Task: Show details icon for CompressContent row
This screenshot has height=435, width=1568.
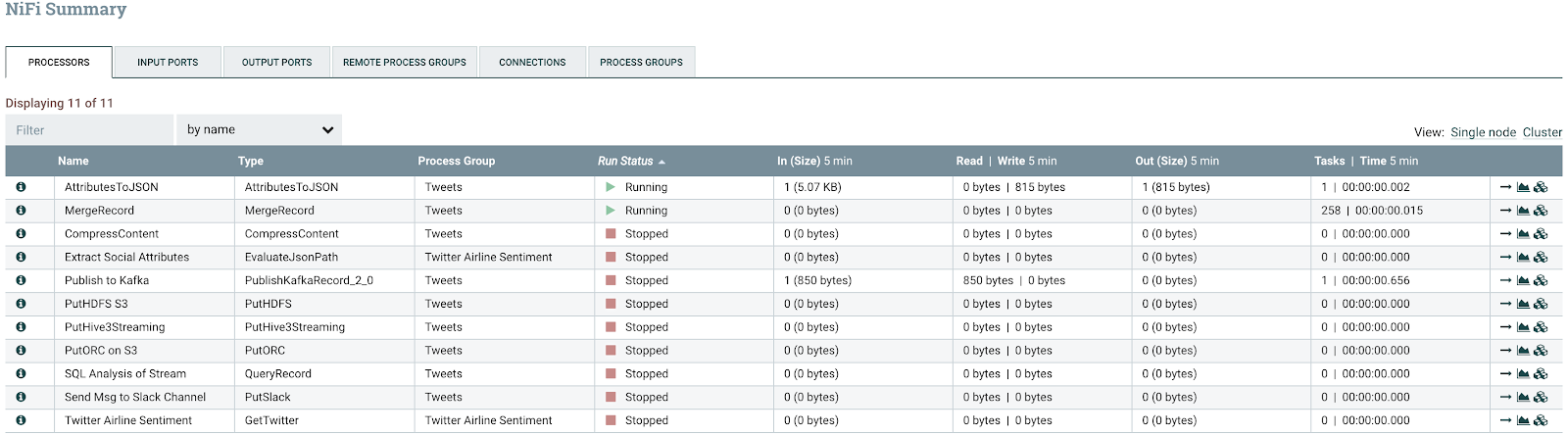Action: tap(21, 234)
